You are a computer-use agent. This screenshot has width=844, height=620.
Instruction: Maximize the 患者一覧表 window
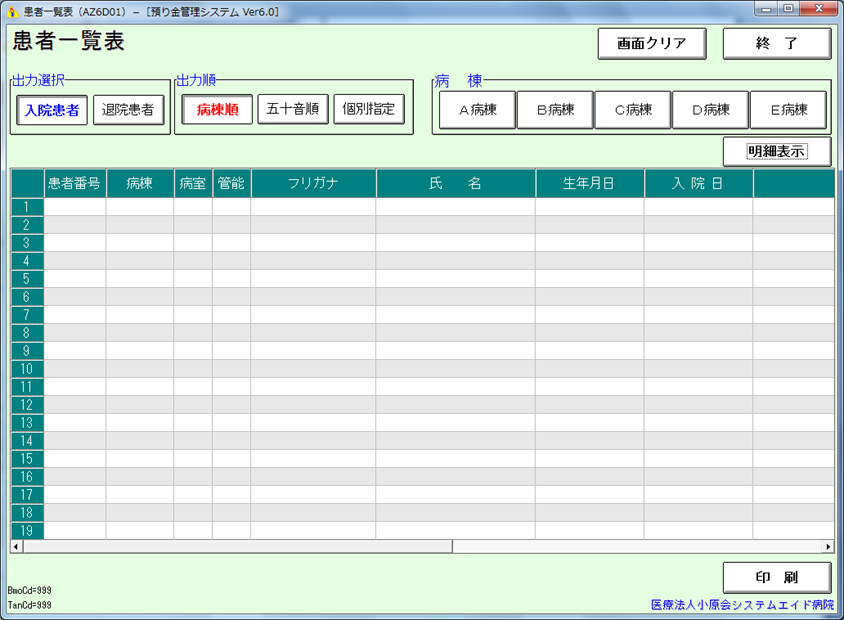(x=788, y=9)
